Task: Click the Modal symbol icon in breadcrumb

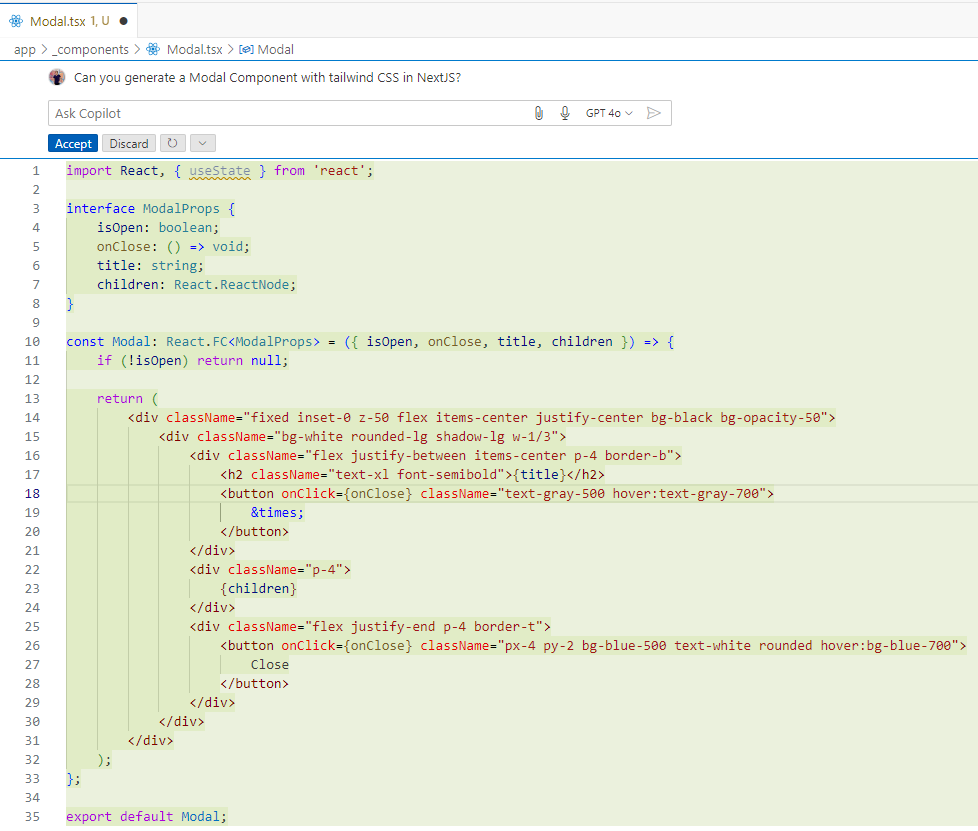Action: point(246,49)
